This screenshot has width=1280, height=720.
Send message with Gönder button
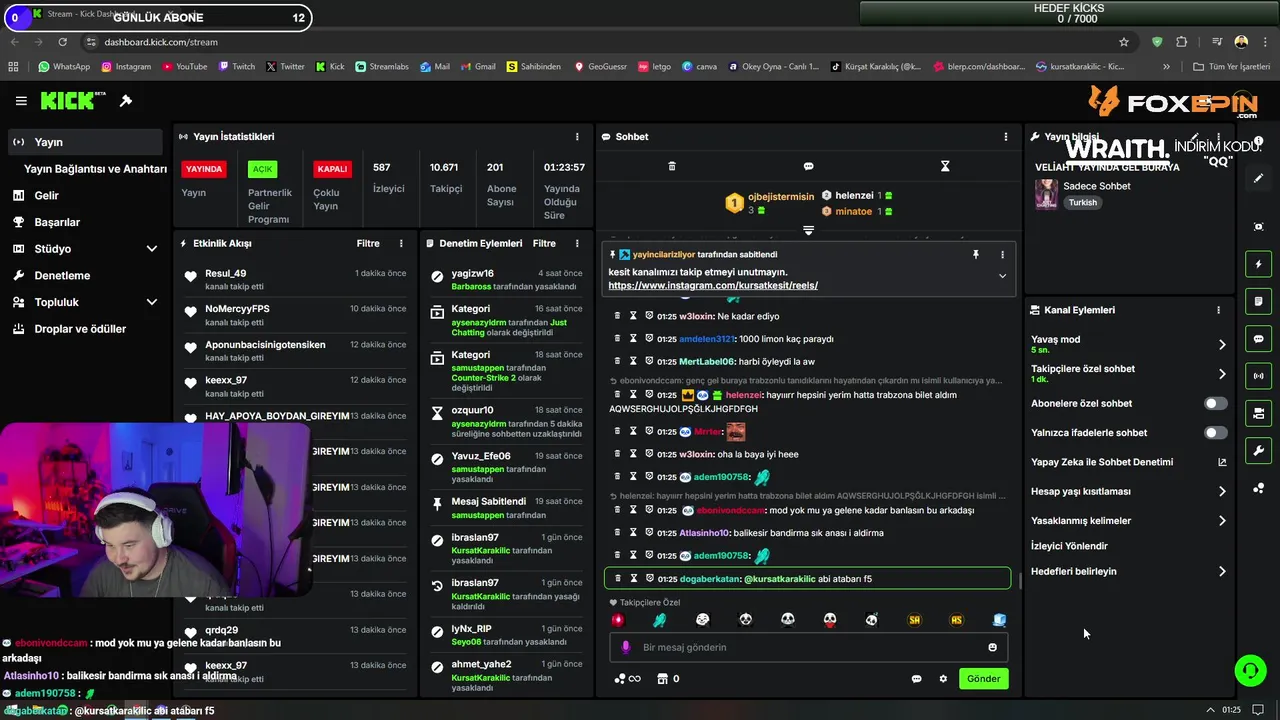(983, 679)
